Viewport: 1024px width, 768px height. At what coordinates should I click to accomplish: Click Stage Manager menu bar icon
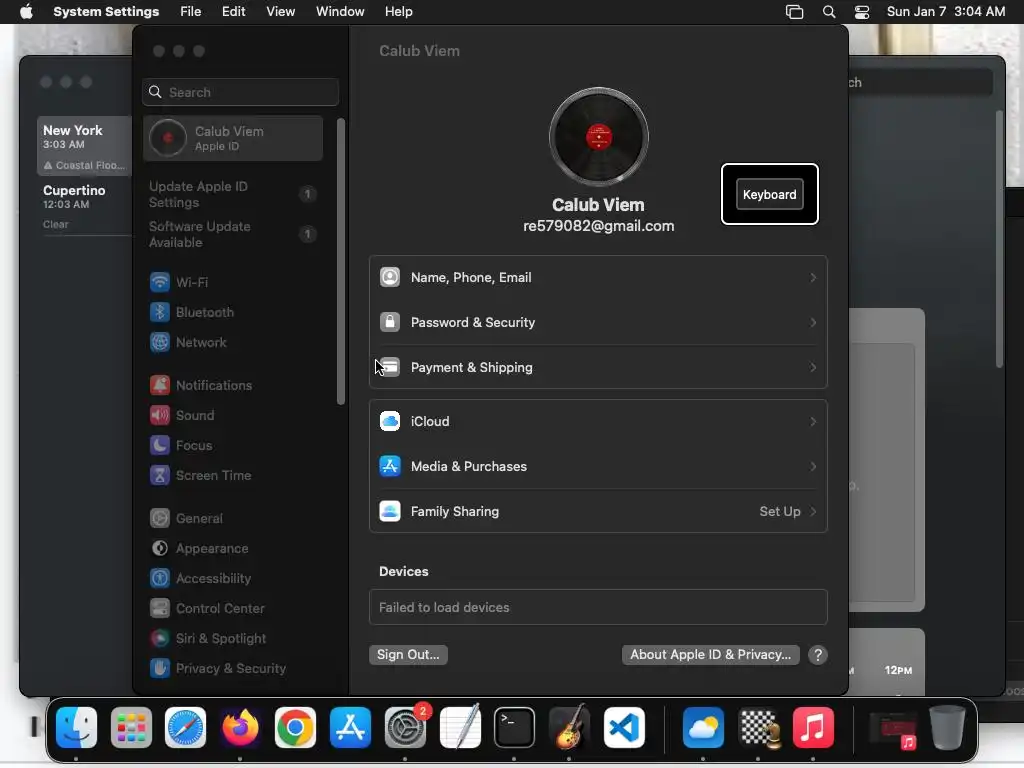click(794, 12)
